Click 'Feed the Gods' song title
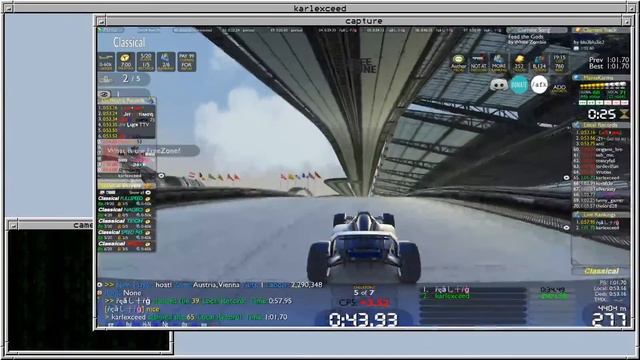This screenshot has height=360, width=640. [527, 37]
